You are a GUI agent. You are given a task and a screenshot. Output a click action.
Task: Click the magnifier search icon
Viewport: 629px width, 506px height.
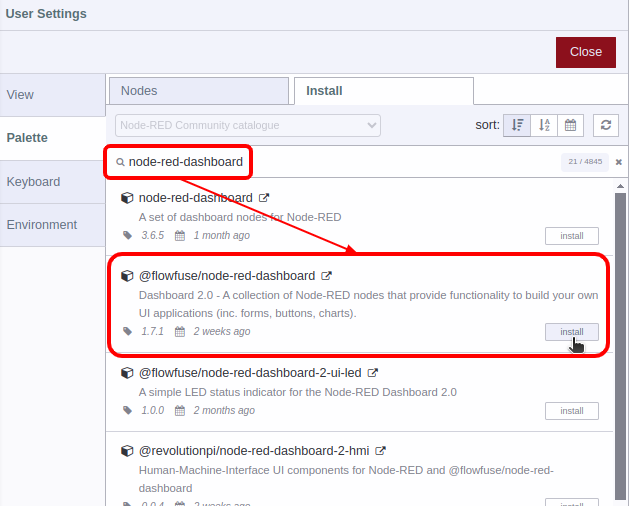tap(120, 162)
